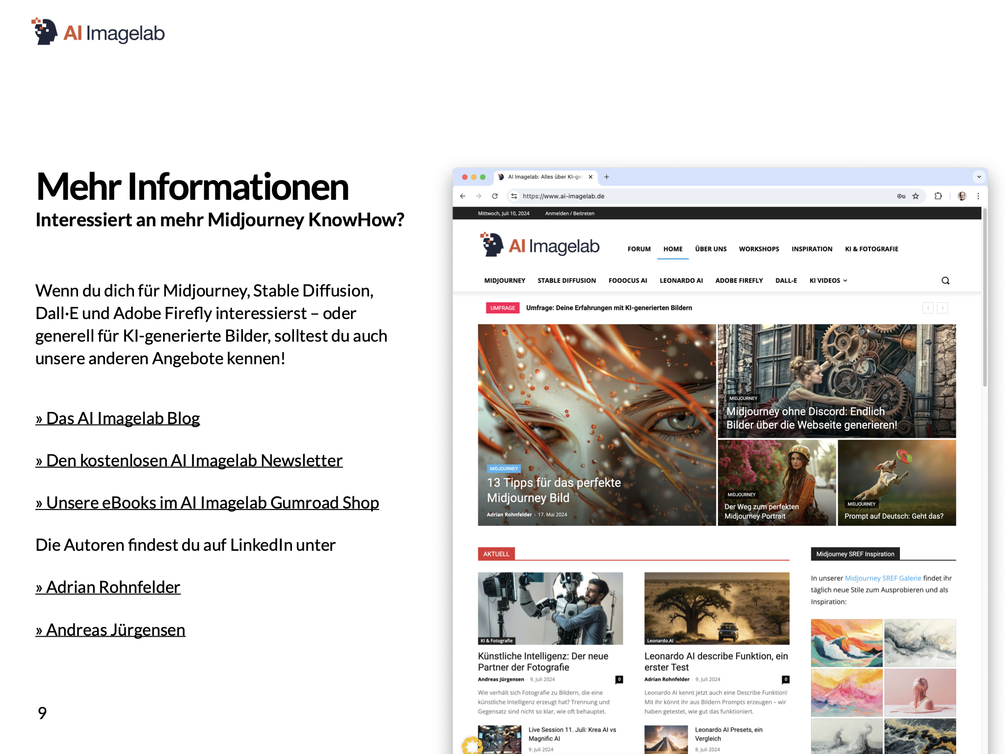This screenshot has width=1005, height=754.
Task: Click Anmelden / Beitreten in top bar
Action: [570, 214]
